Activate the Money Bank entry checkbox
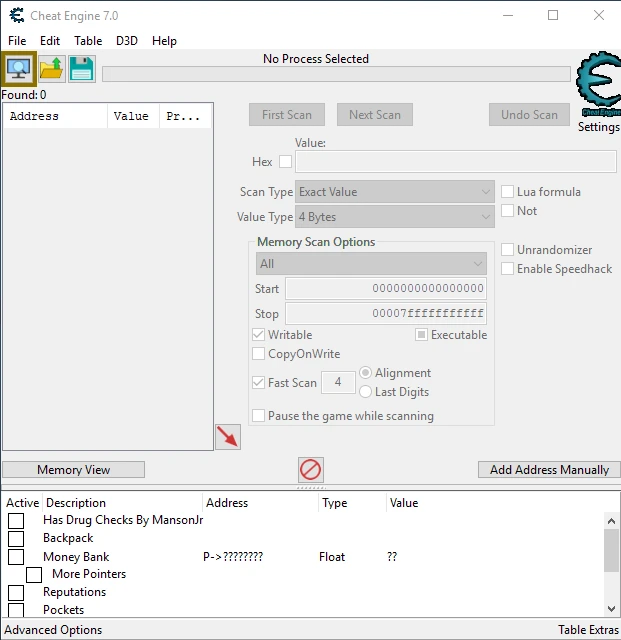621x640 pixels. [16, 557]
